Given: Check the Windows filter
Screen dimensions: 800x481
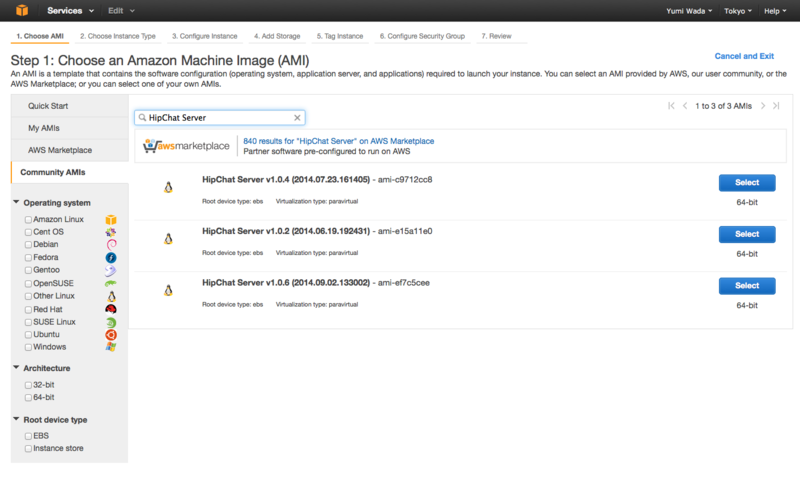Looking at the screenshot, I should point(28,347).
